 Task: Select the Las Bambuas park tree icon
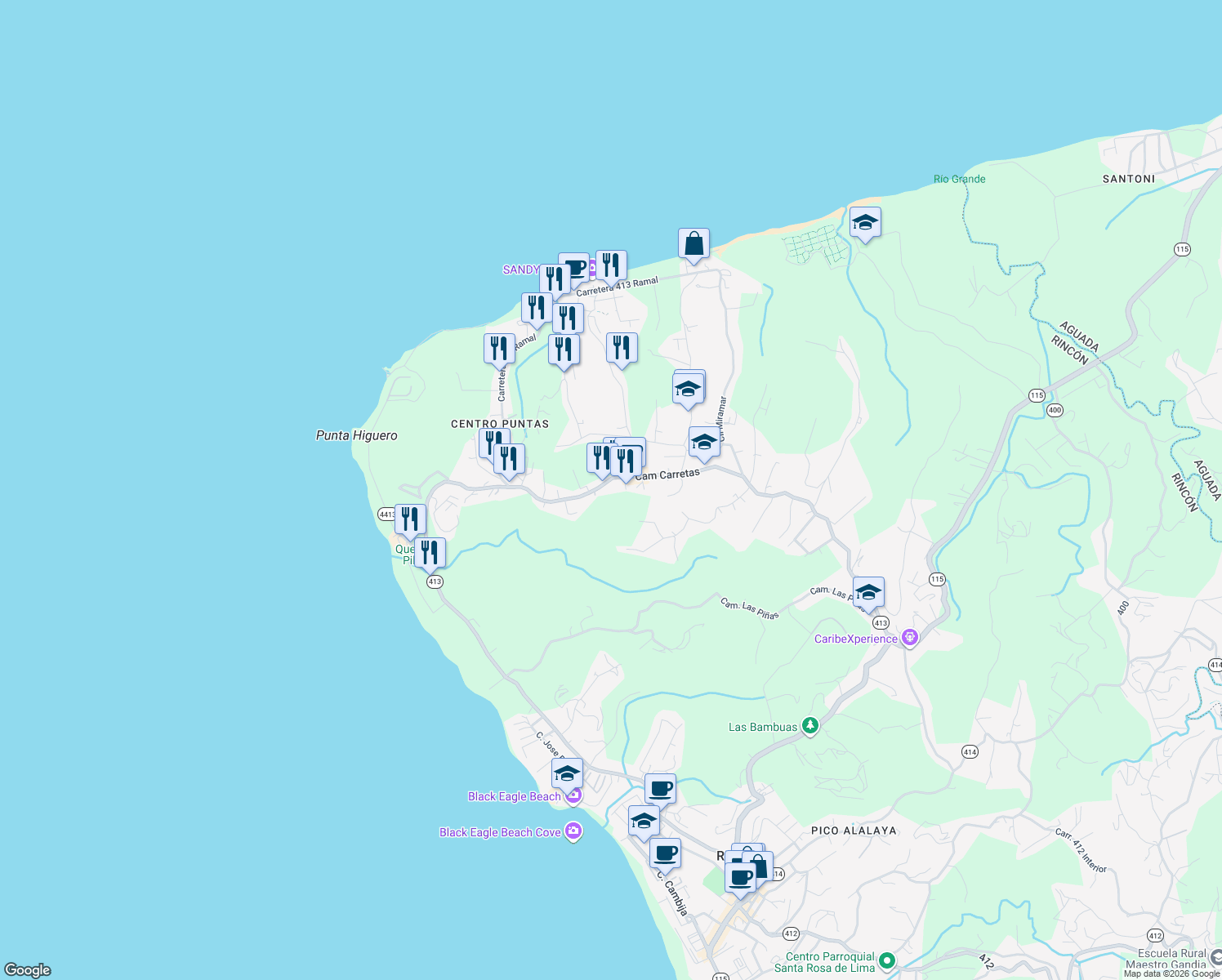pos(809,726)
